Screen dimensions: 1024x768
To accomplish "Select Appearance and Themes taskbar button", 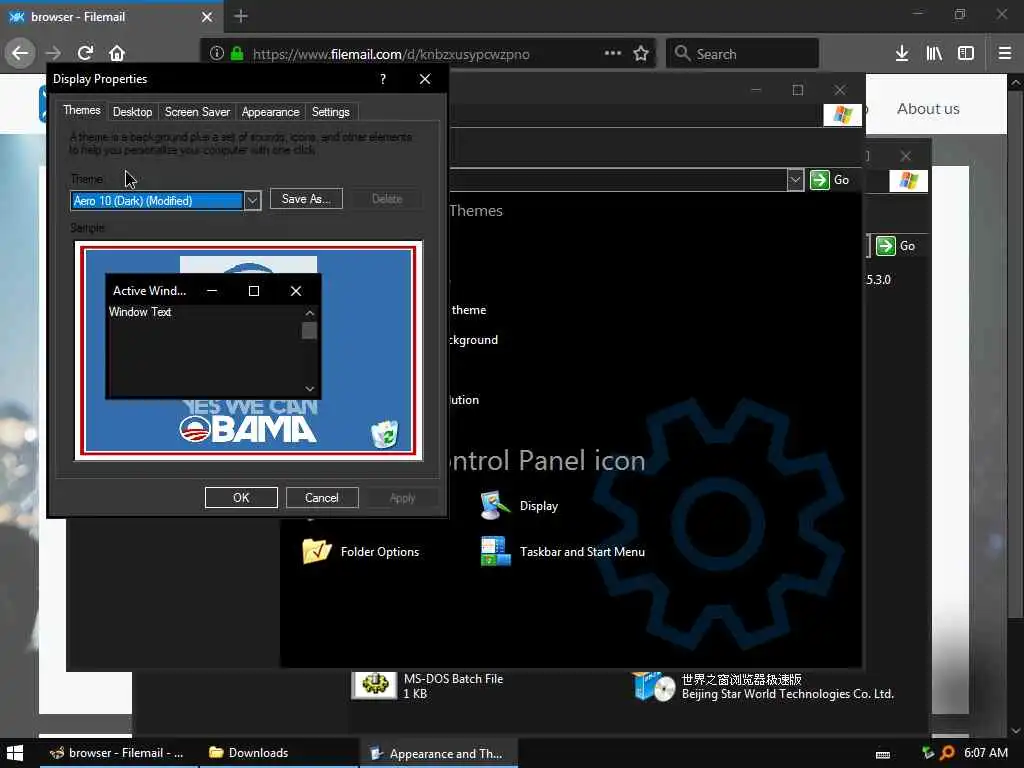I will point(439,754).
